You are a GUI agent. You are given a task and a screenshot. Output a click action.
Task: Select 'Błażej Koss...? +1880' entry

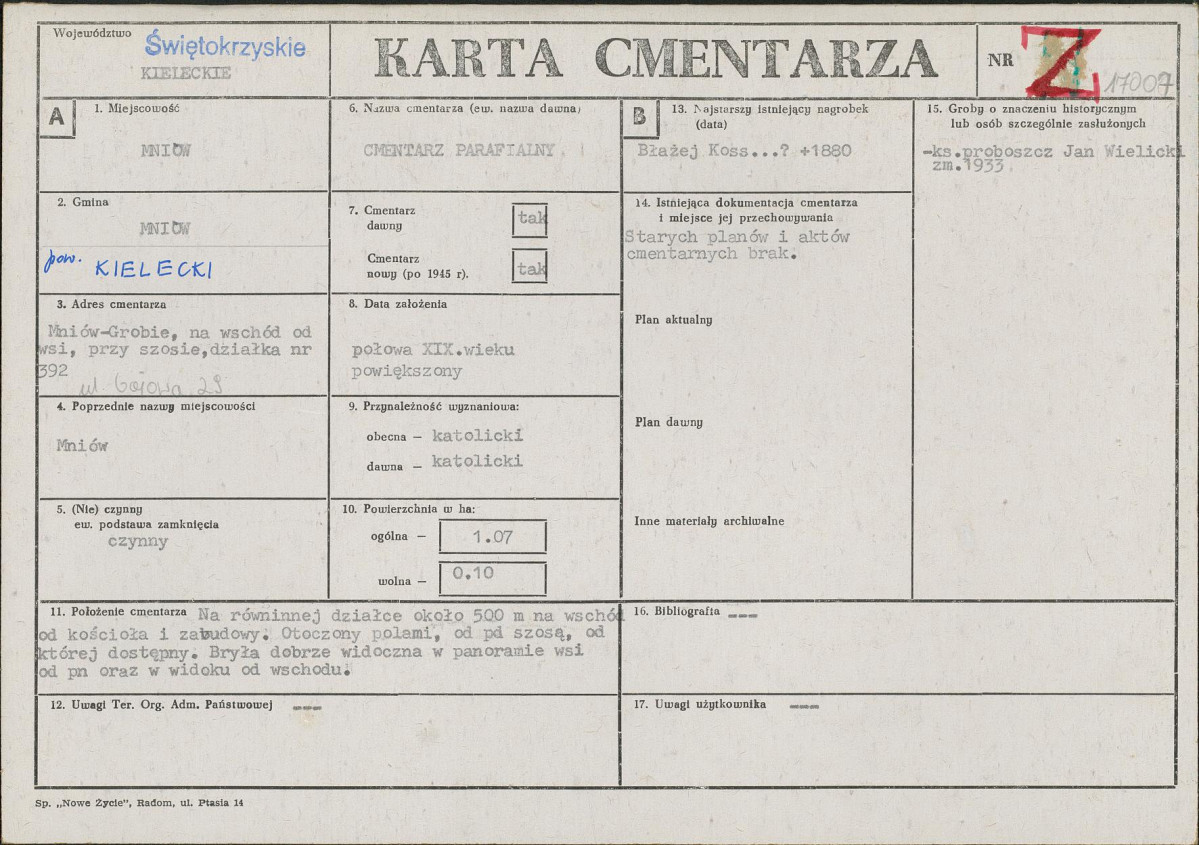click(744, 151)
